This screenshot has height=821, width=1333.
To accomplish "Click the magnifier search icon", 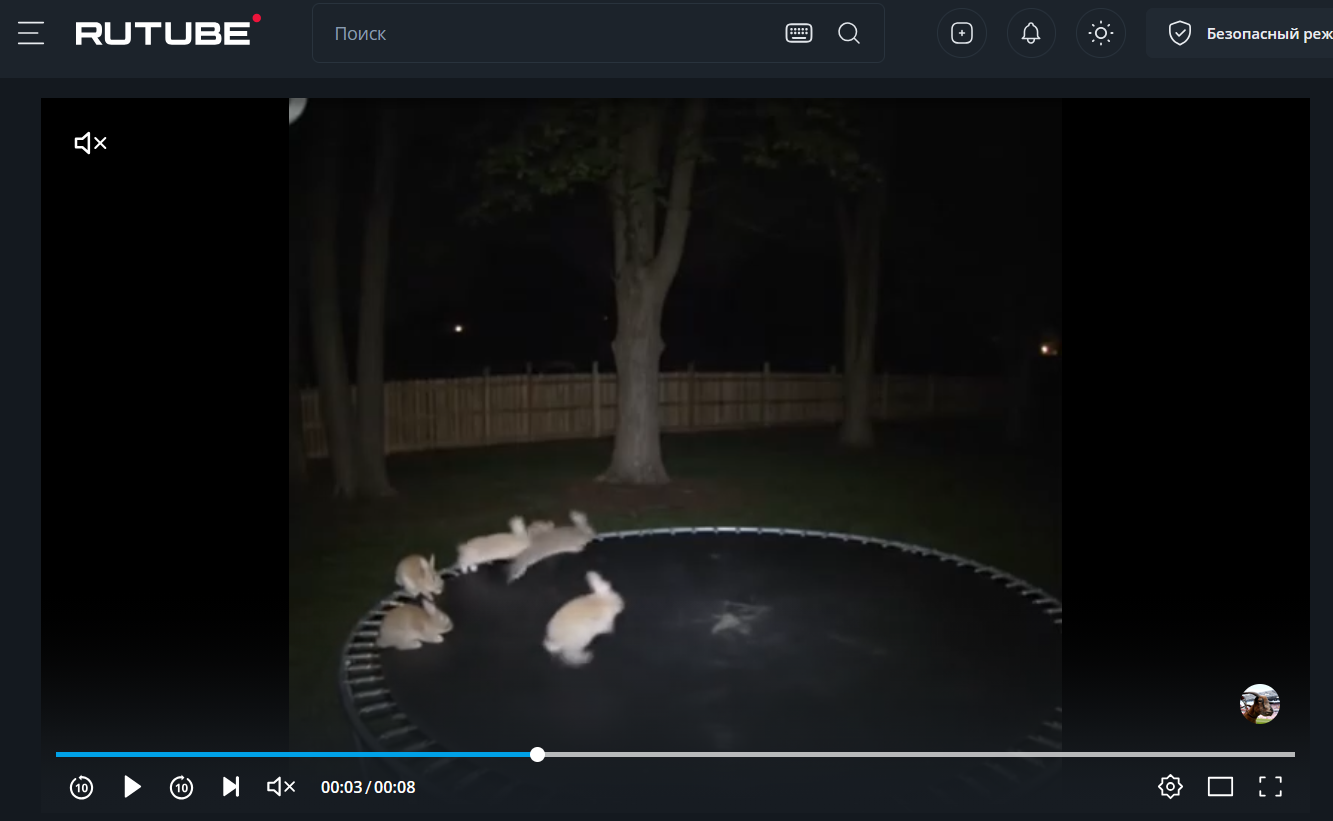I will click(x=849, y=33).
